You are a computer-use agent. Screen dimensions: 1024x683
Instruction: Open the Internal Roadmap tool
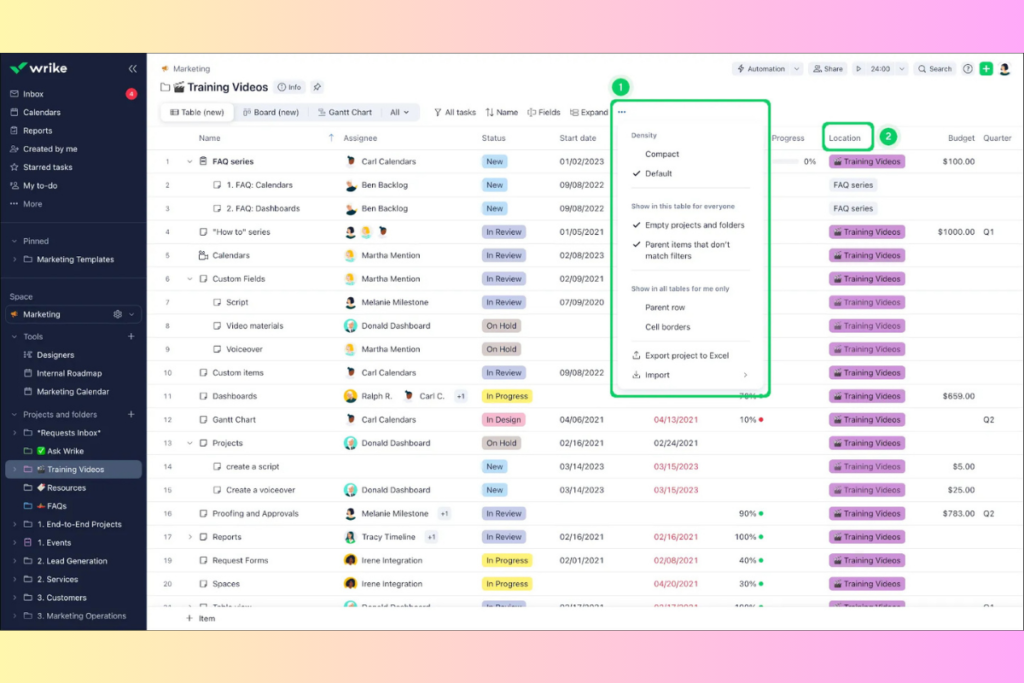69,373
